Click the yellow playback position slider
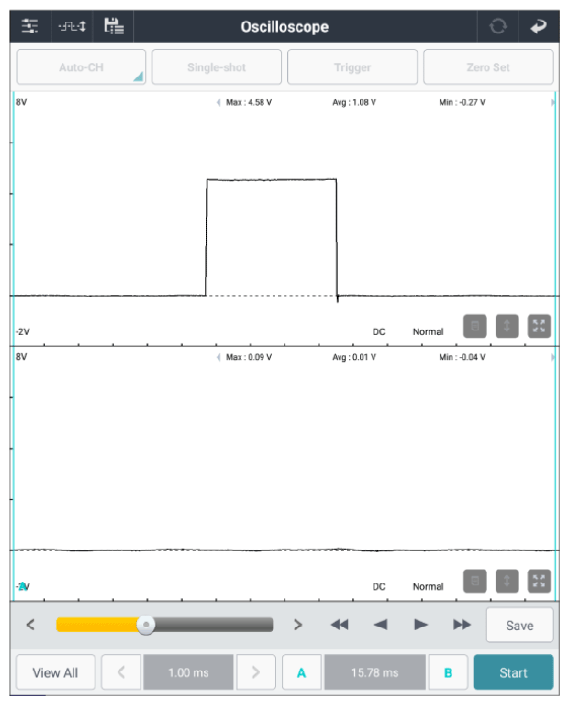 (164, 625)
